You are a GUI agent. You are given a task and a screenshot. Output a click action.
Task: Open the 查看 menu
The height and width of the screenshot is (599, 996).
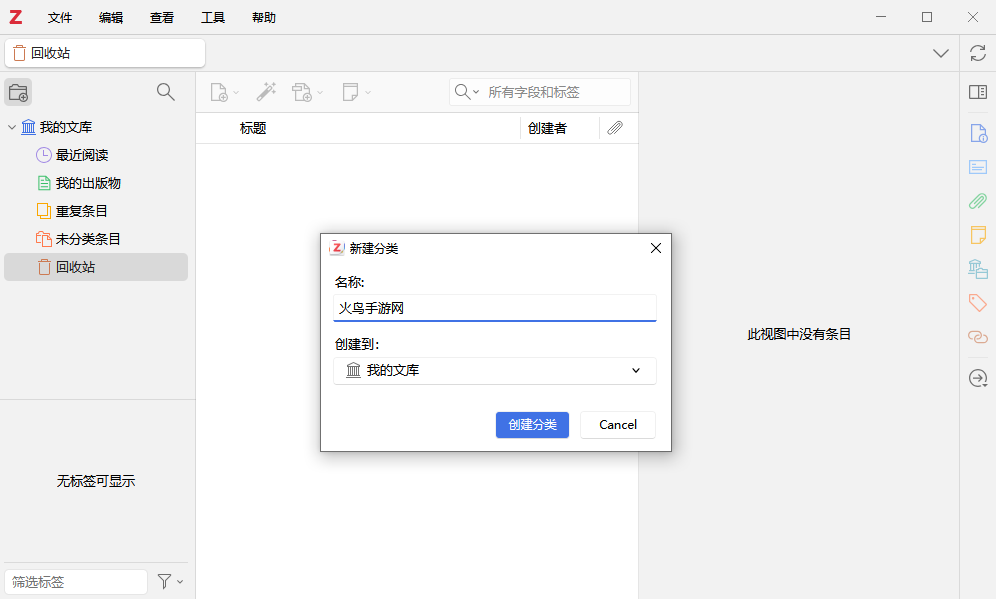161,18
